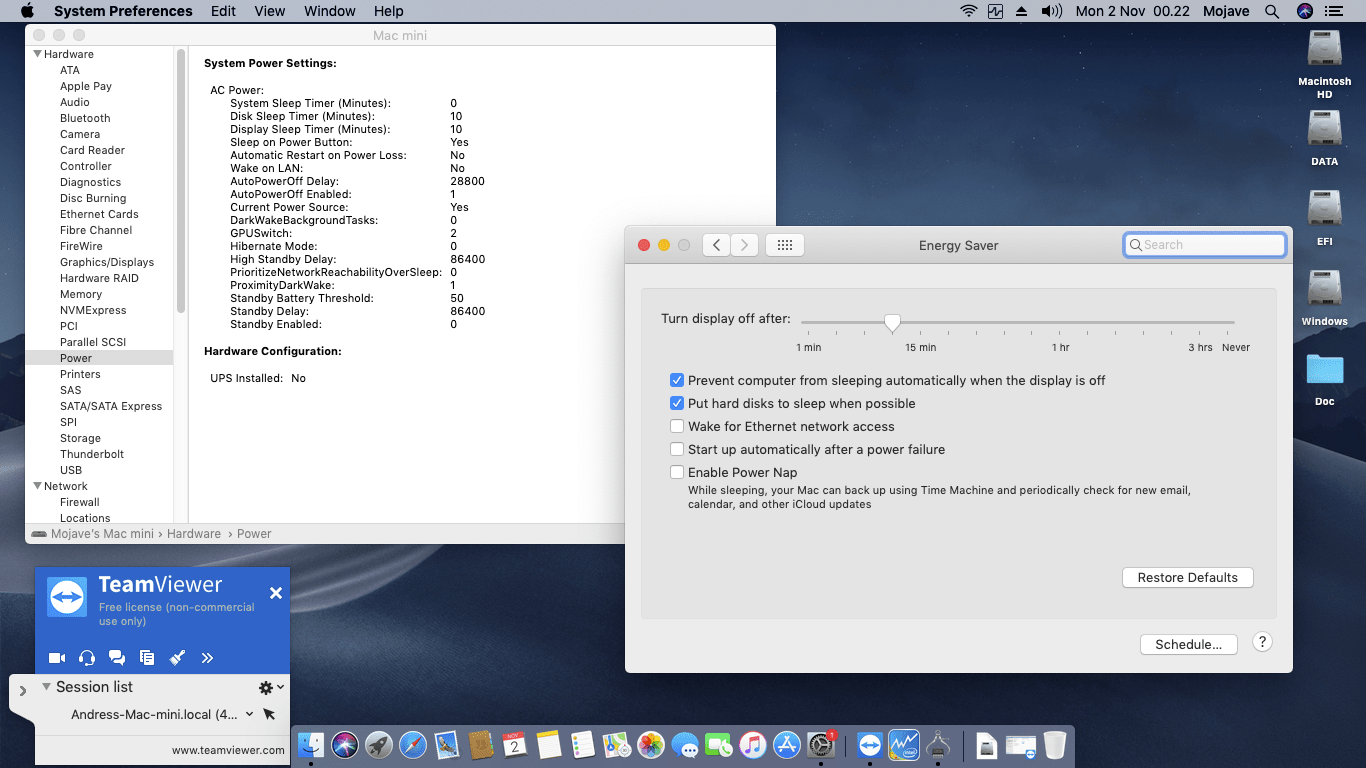1366x768 pixels.
Task: Click the Show All grid icon in Energy Saver
Action: point(785,245)
